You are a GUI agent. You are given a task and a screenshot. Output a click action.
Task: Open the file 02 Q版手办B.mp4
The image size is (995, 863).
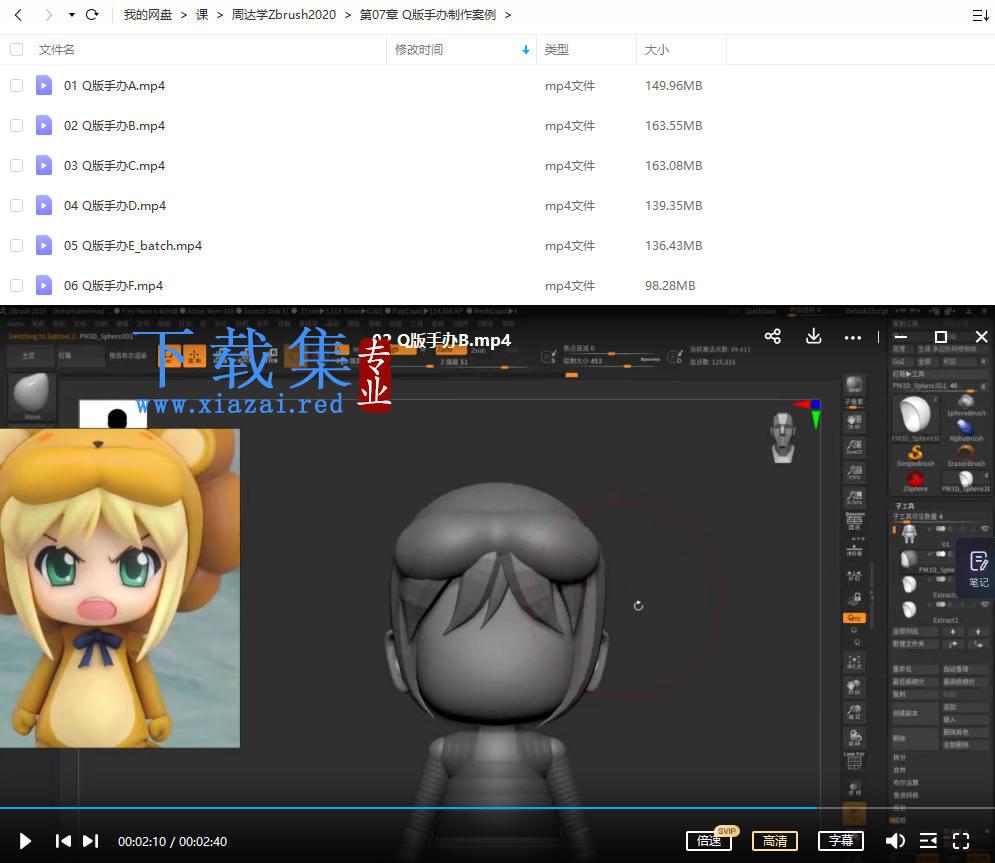coord(114,126)
